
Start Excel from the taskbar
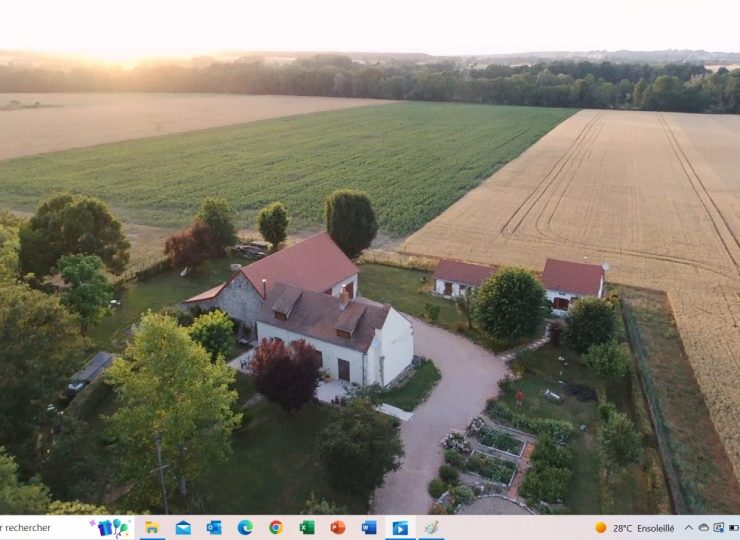point(307,527)
